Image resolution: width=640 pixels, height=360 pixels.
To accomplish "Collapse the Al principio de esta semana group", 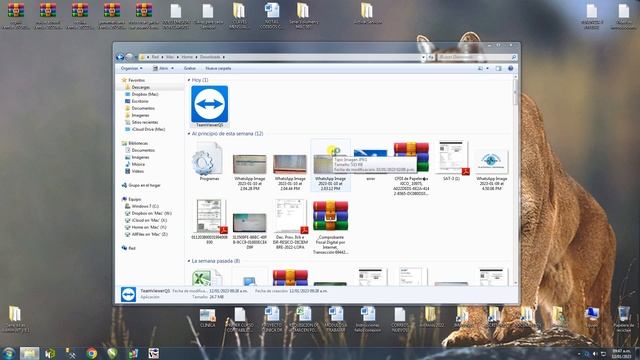I will [189, 133].
